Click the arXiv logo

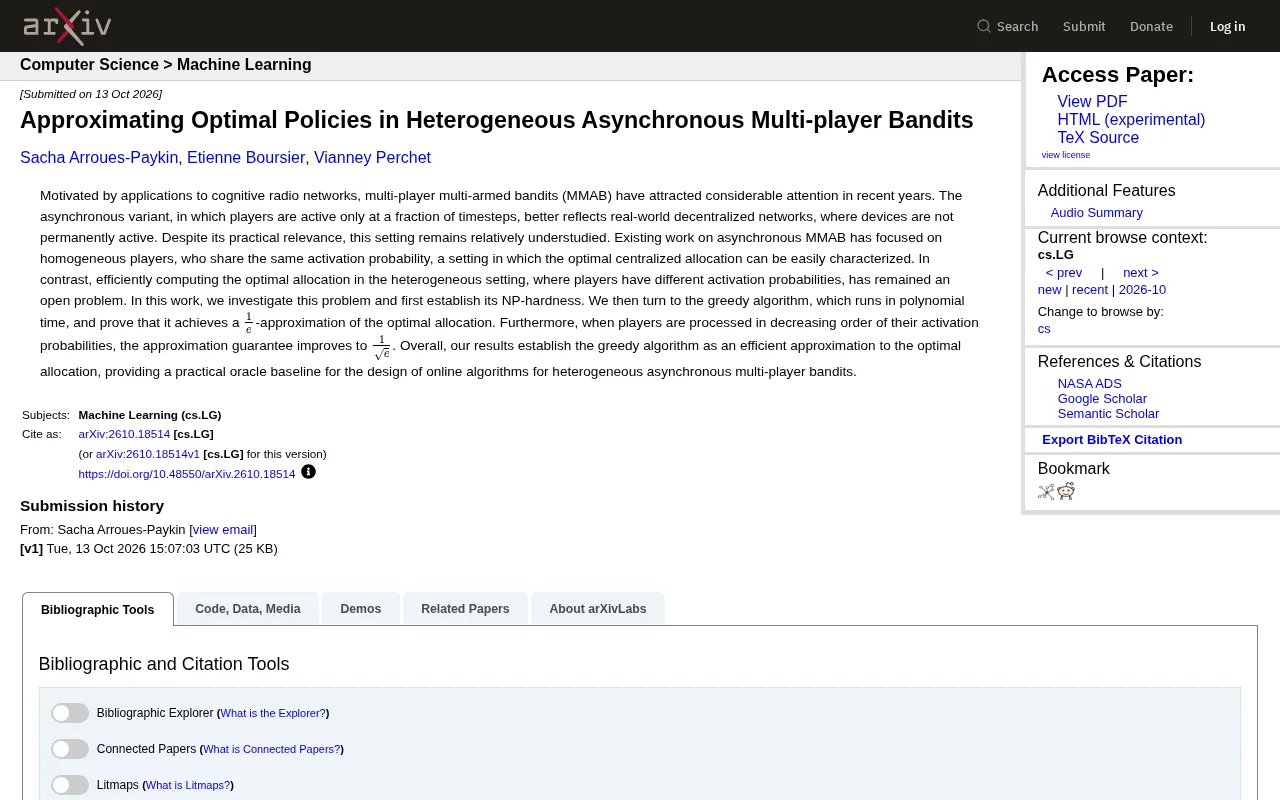click(67, 26)
